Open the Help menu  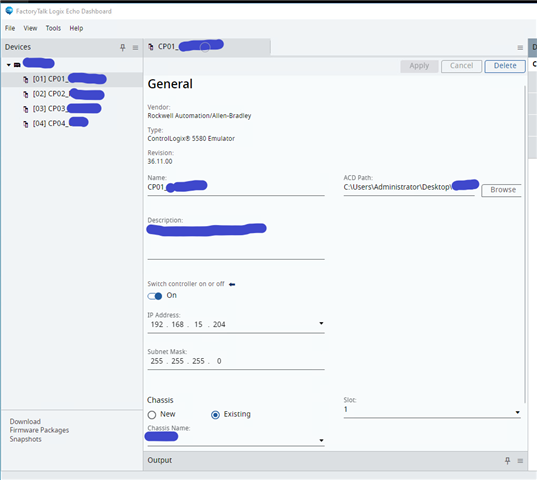76,28
